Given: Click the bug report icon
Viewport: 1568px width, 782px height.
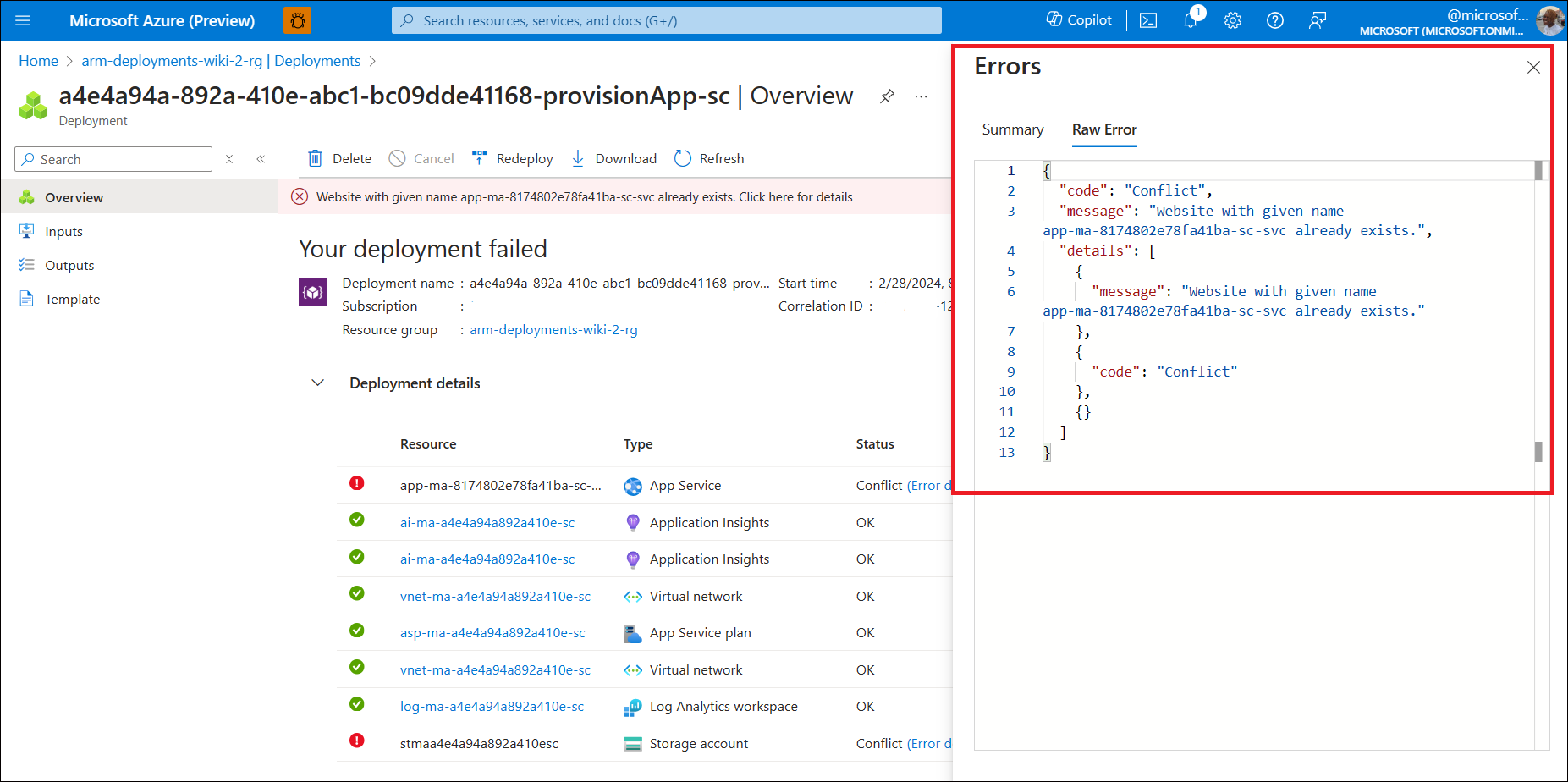Looking at the screenshot, I should click(x=298, y=20).
